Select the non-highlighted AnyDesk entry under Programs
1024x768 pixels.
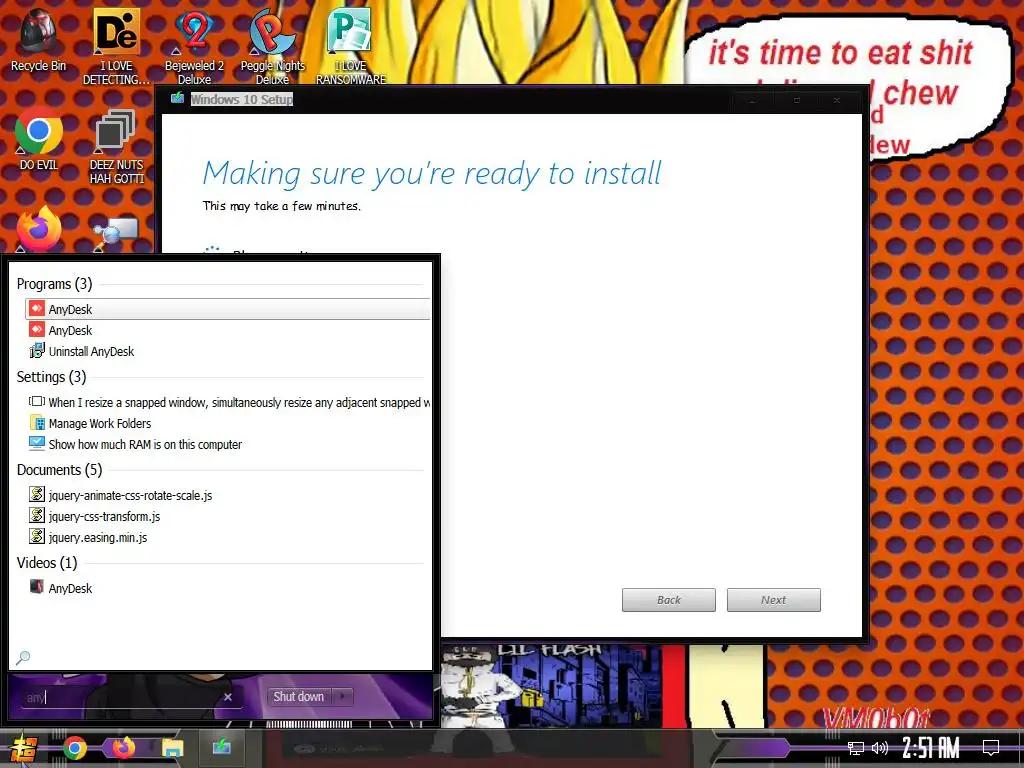(x=227, y=330)
